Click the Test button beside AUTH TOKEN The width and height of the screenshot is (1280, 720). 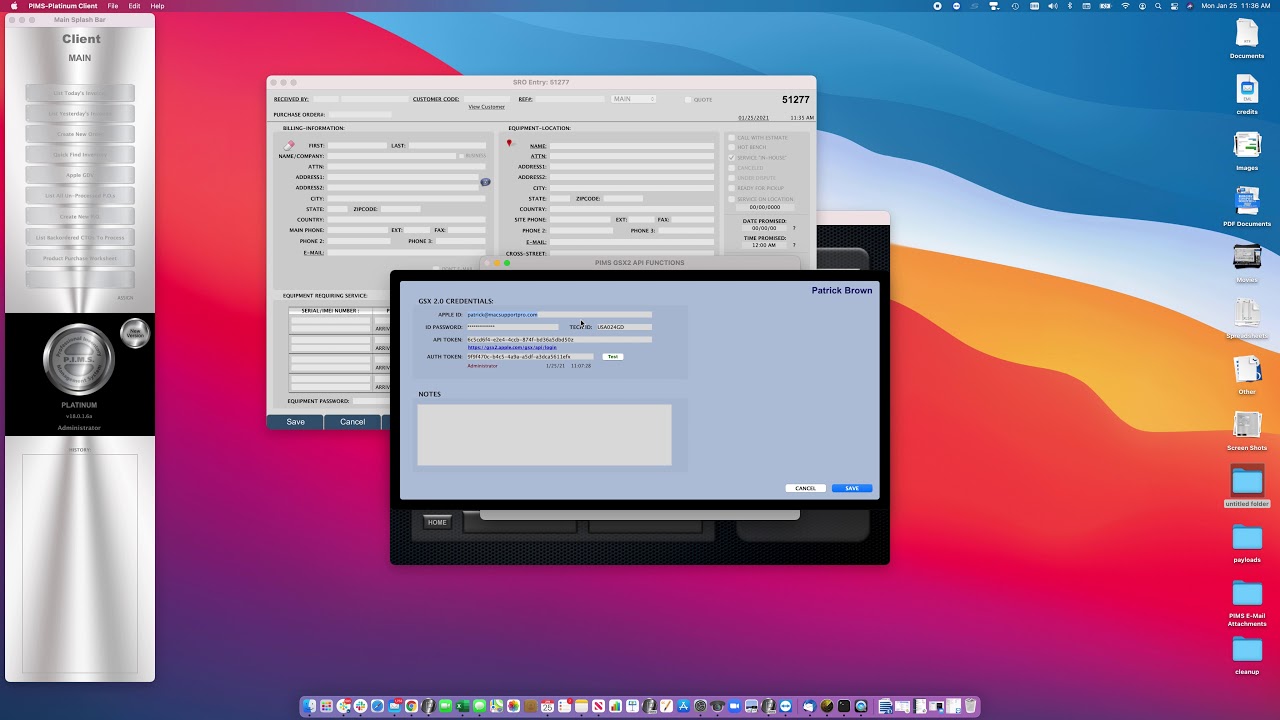pyautogui.click(x=612, y=356)
